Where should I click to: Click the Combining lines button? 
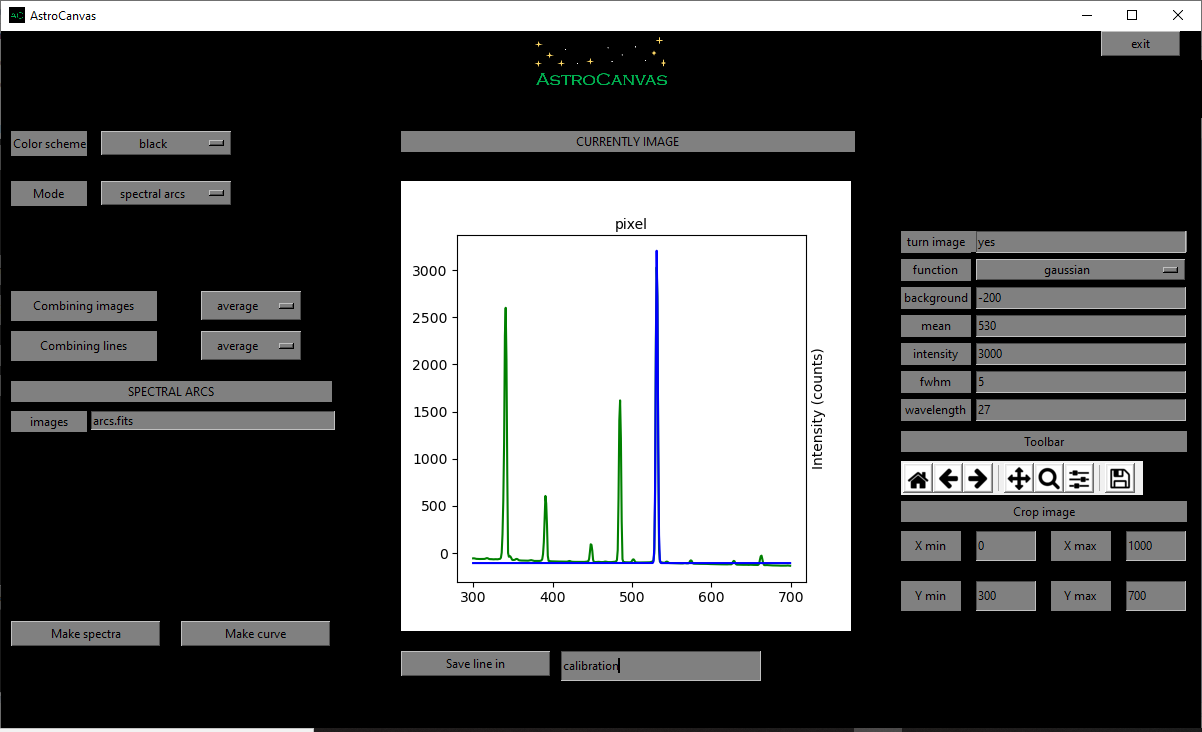pyautogui.click(x=84, y=346)
